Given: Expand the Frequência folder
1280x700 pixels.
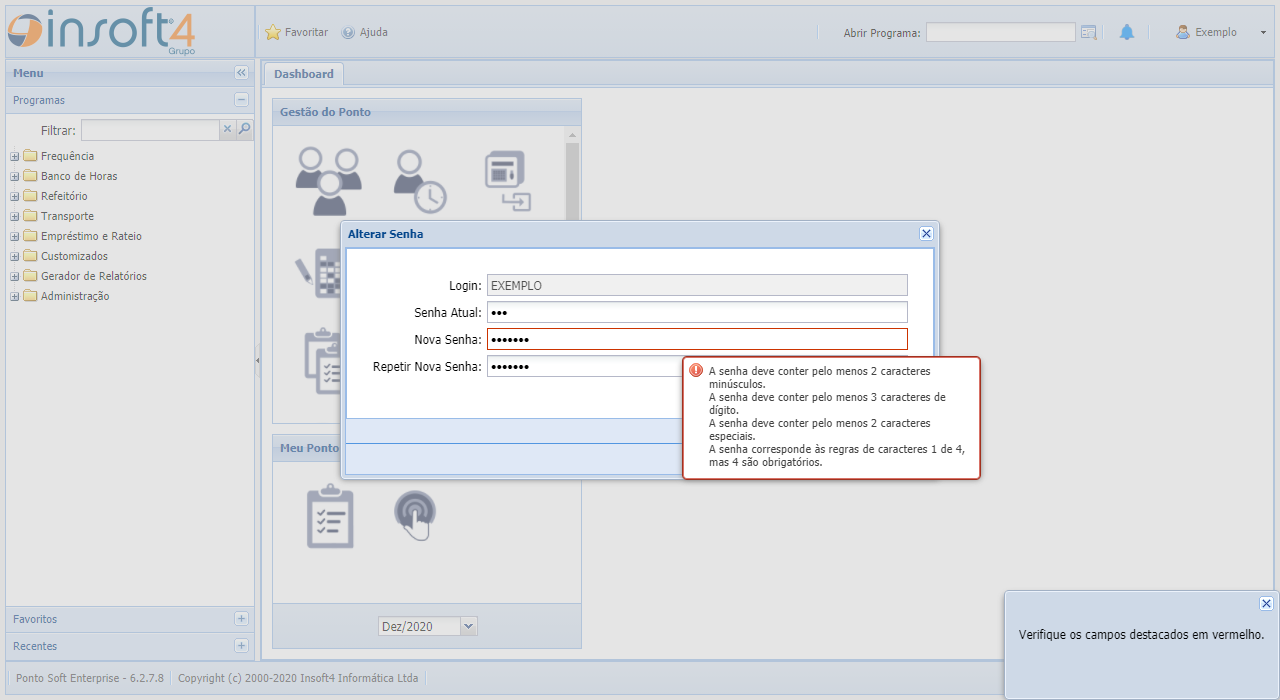Looking at the screenshot, I should 15,156.
